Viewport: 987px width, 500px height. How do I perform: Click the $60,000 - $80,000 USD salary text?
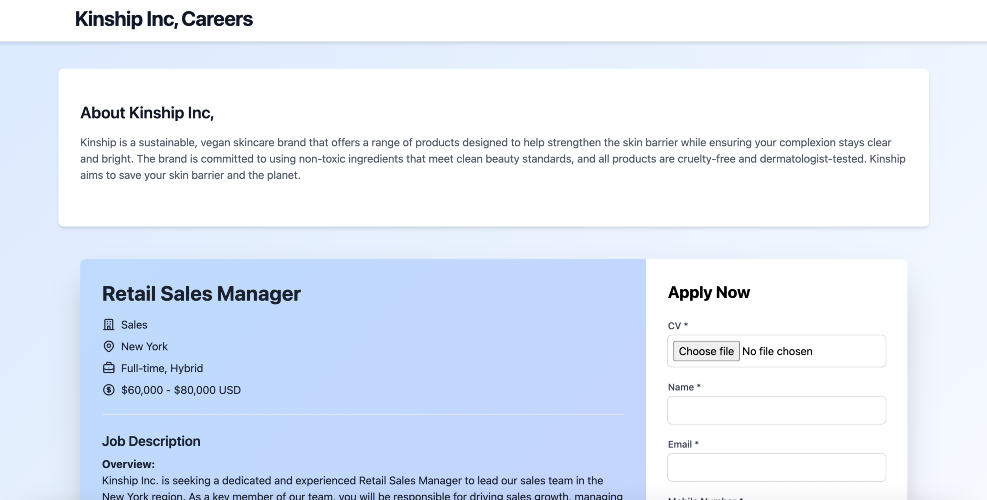point(181,390)
